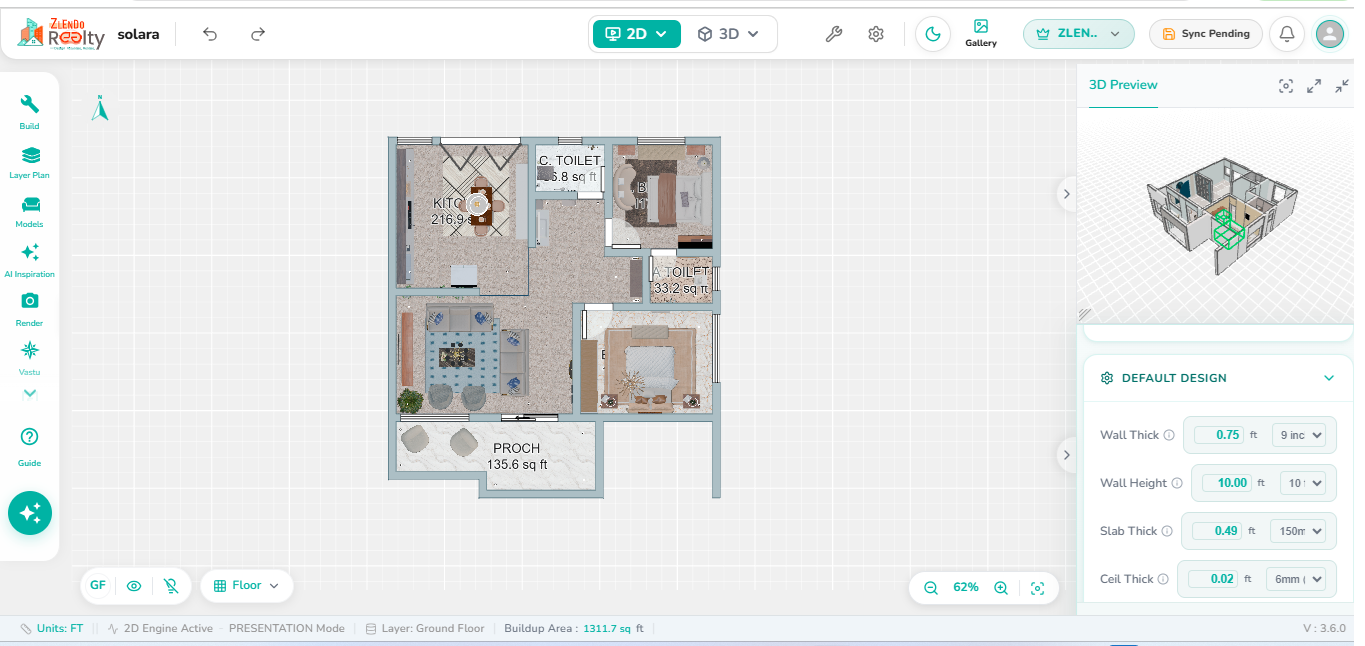
Task: Click the 3D Preview model thumbnail
Action: pos(1220,215)
